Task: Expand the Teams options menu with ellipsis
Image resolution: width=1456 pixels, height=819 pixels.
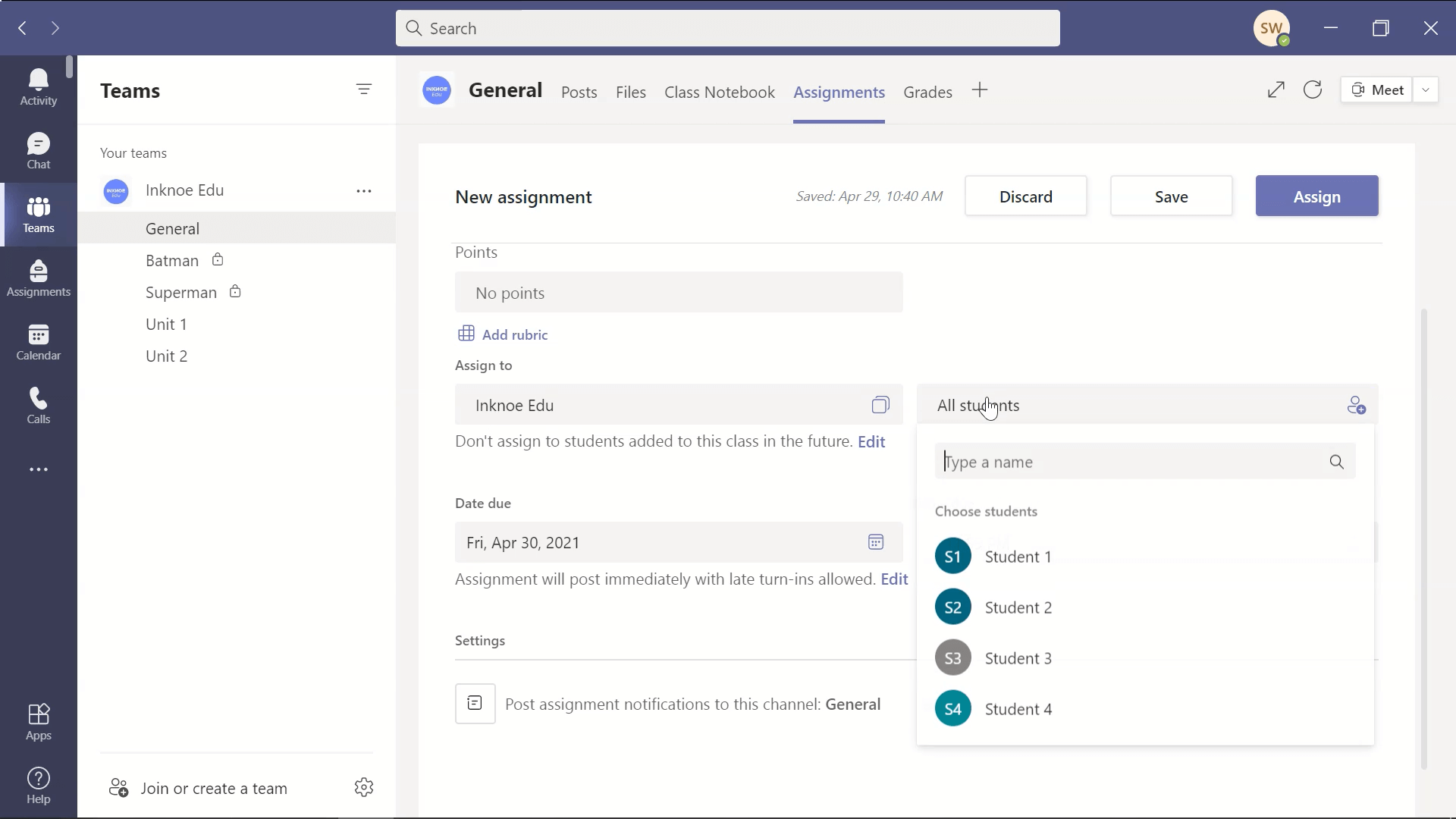Action: (364, 191)
